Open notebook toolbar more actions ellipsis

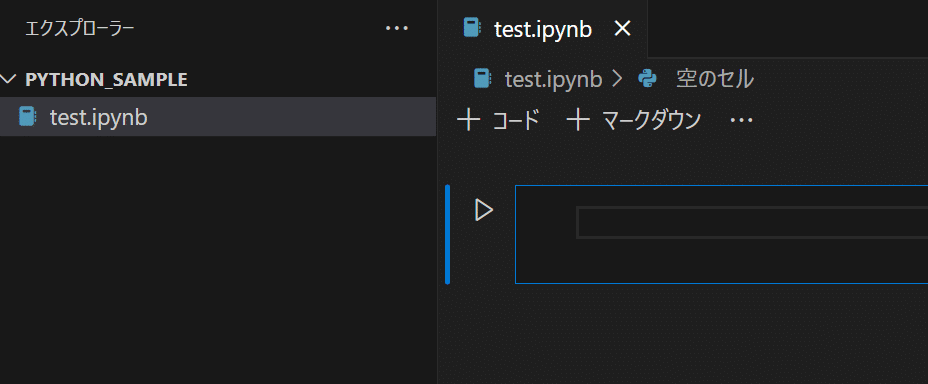(x=742, y=121)
